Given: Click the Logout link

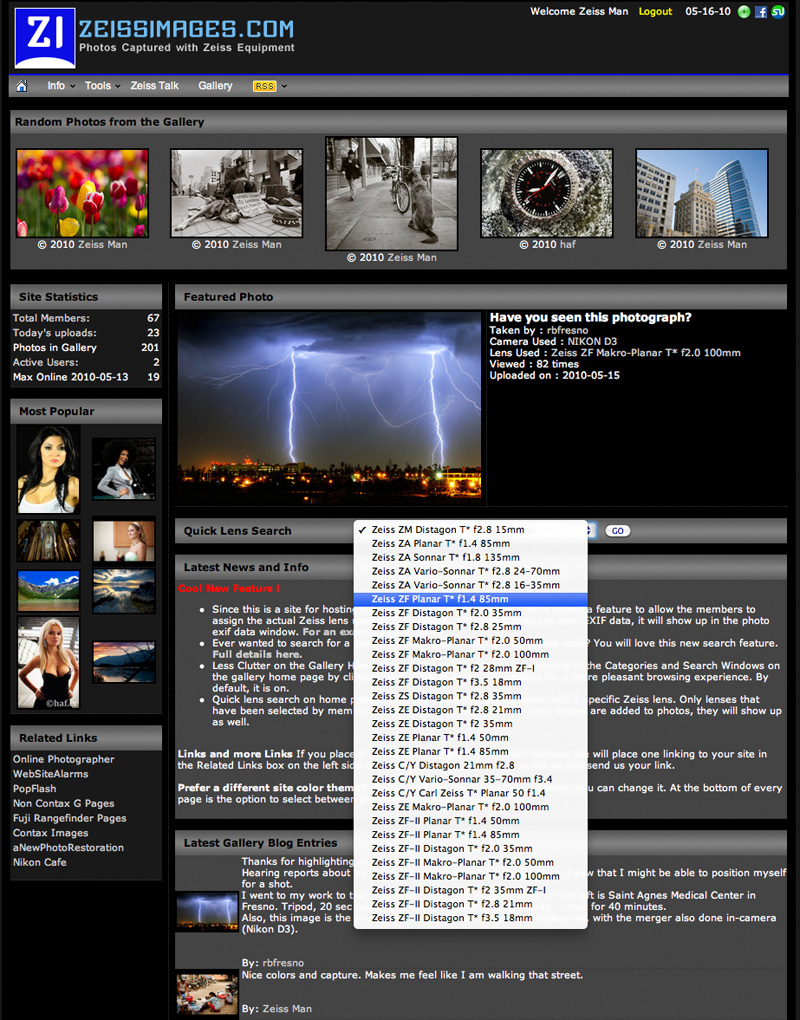Looking at the screenshot, I should coord(655,12).
